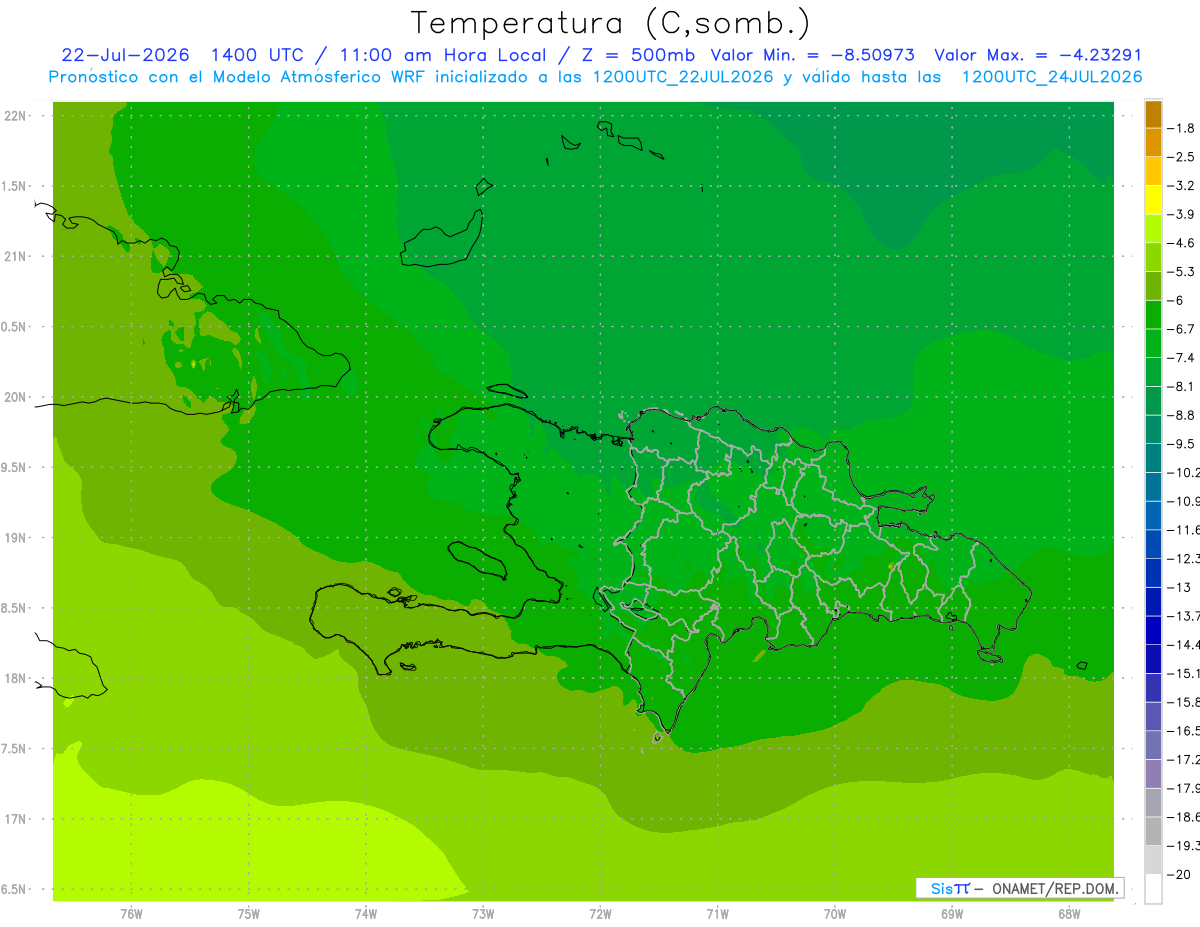Viewport: 1200px width, 927px height.
Task: Click the "20N" latitude axis label
Action: (x=17, y=397)
